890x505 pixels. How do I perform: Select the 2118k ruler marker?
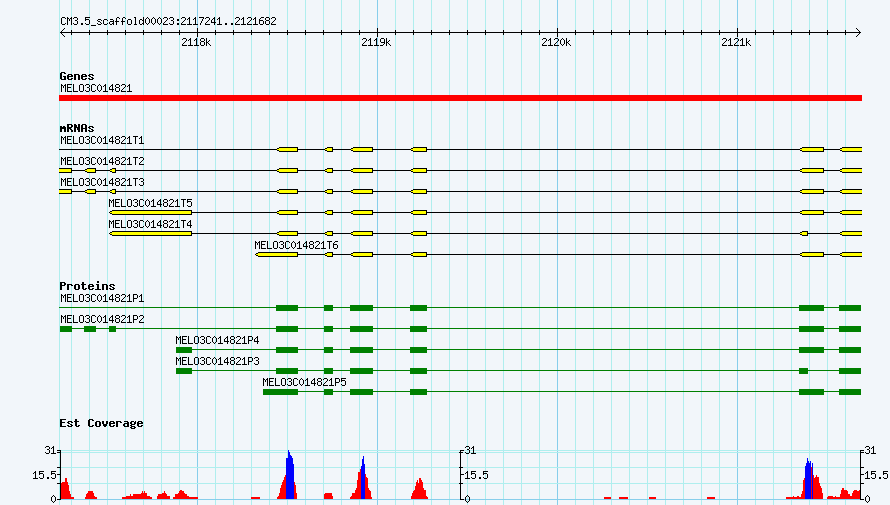point(196,43)
